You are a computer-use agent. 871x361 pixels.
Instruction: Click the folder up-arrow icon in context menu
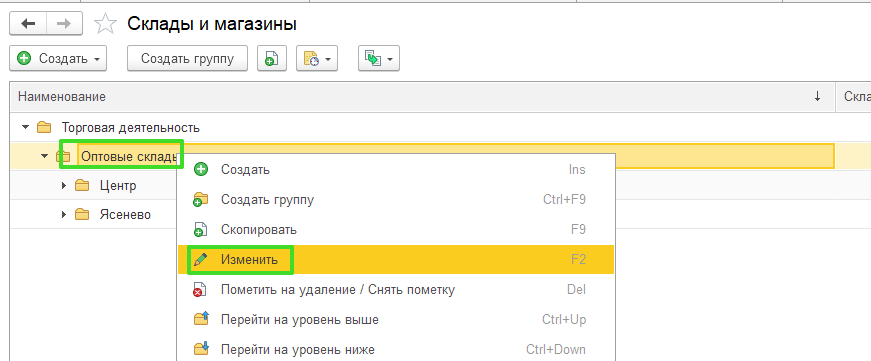click(201, 319)
